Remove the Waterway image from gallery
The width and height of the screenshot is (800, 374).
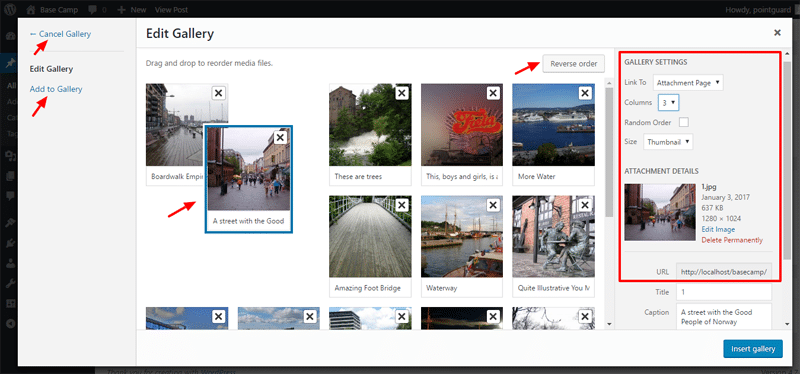[x=493, y=205]
